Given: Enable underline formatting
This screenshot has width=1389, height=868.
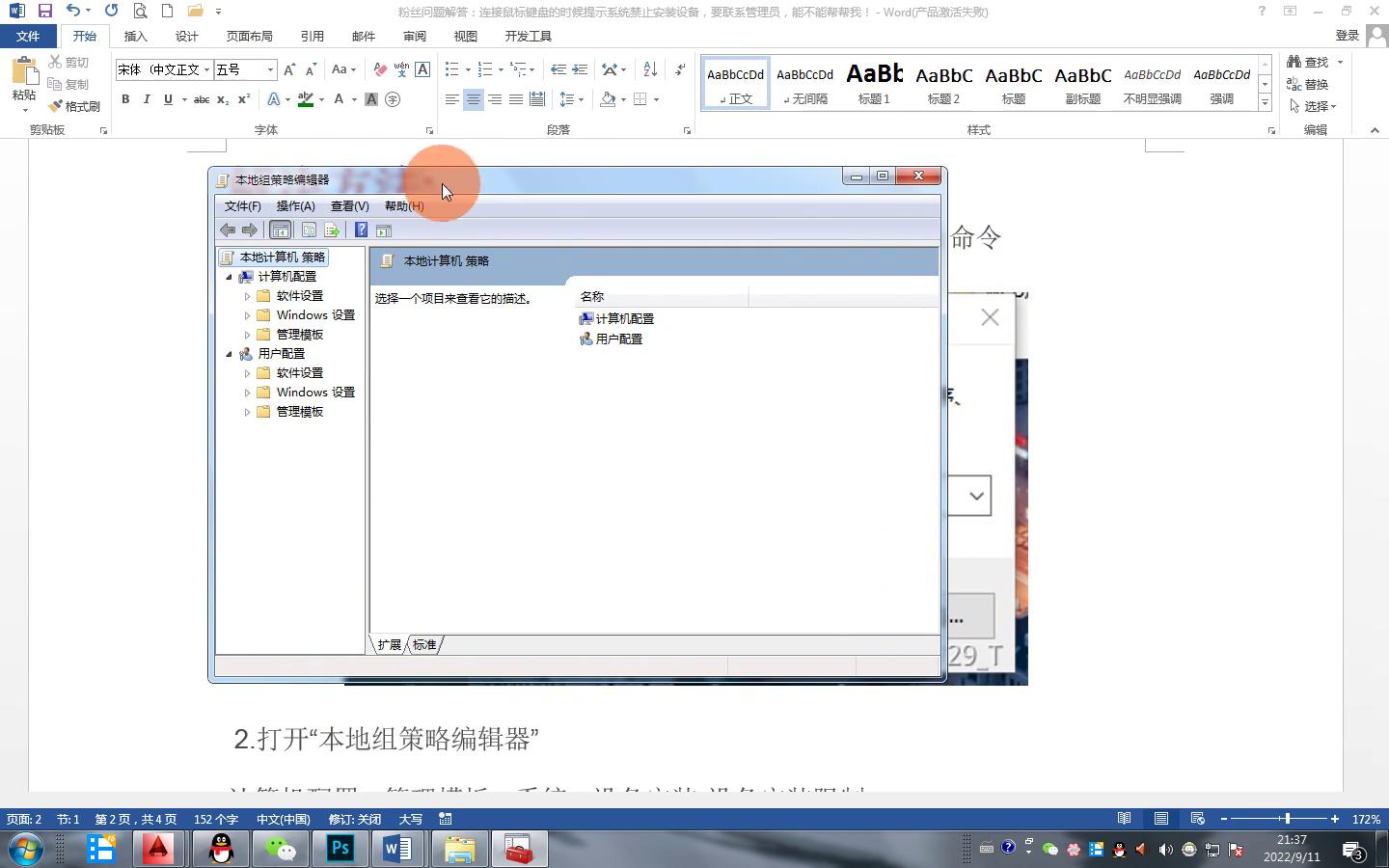Looking at the screenshot, I should coord(167,99).
